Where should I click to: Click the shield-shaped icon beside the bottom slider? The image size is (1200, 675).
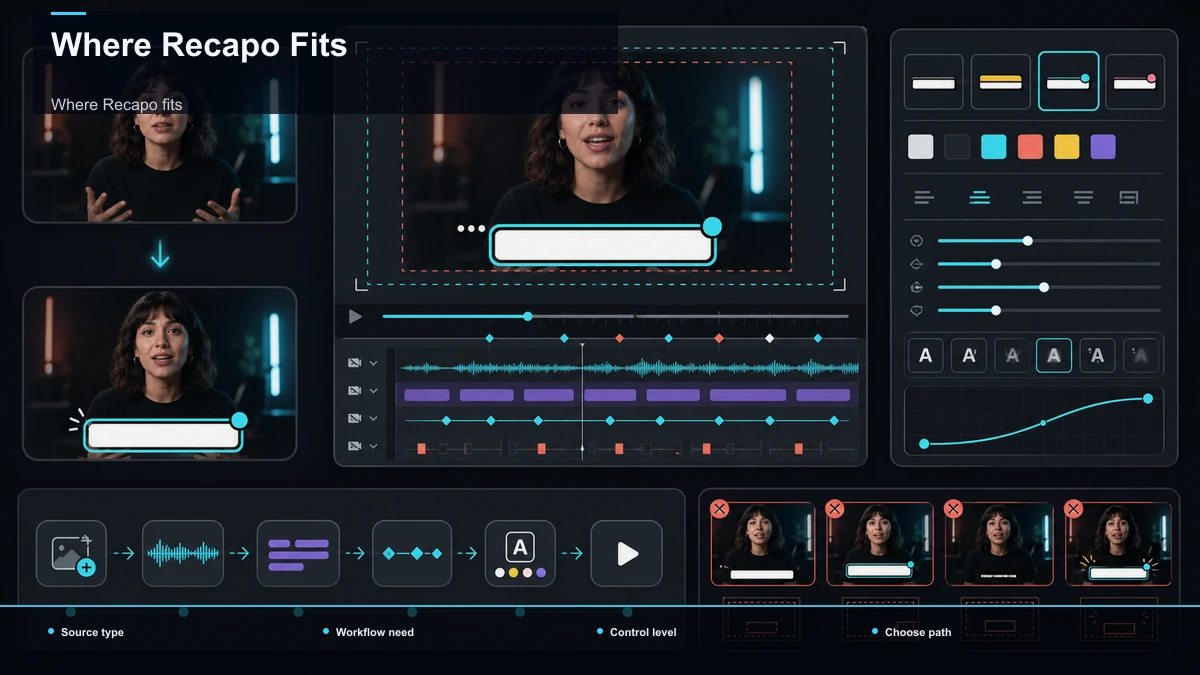pos(916,311)
